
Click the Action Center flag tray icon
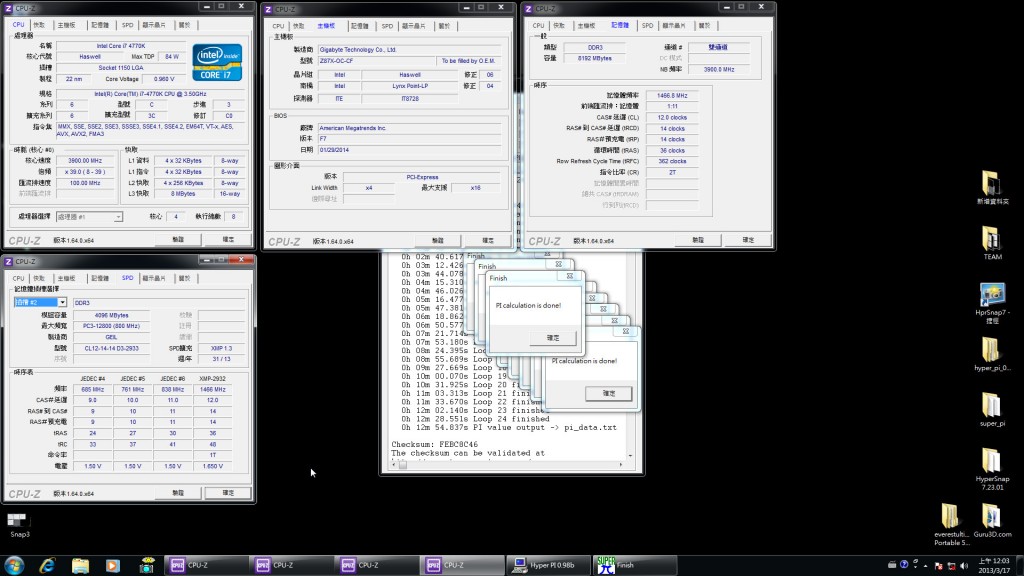tap(938, 566)
